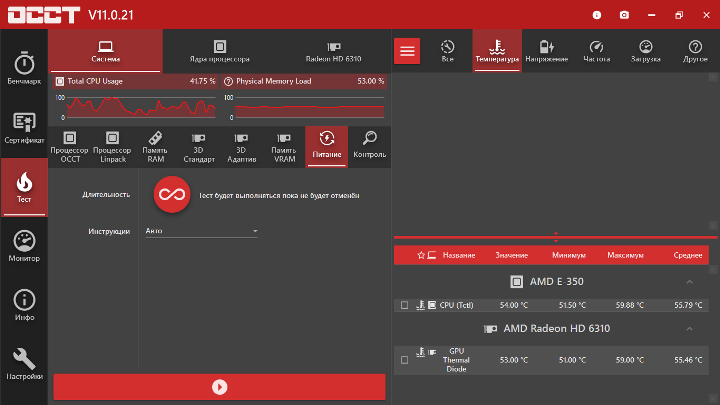Screen dimensions: 720x405
Task: Select the Питание power test
Action: point(327,147)
